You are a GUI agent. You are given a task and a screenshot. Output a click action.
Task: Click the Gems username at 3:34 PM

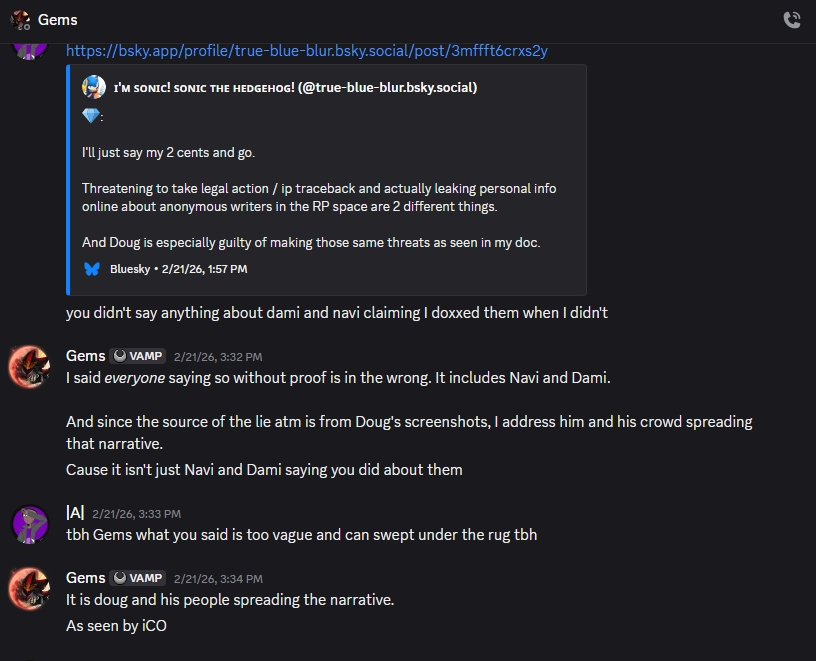(x=85, y=577)
